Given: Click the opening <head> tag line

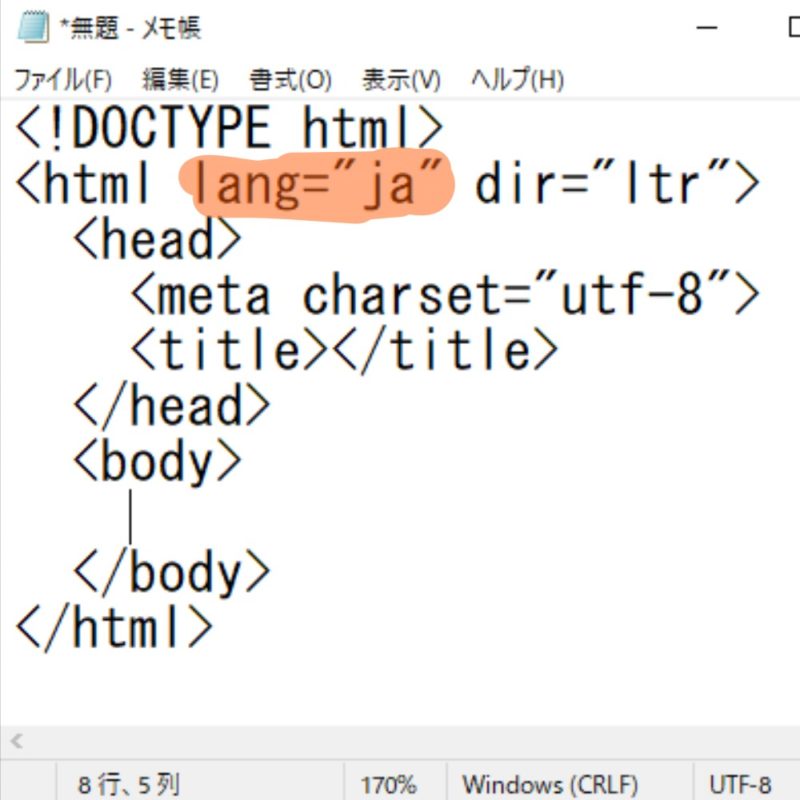Looking at the screenshot, I should (157, 238).
